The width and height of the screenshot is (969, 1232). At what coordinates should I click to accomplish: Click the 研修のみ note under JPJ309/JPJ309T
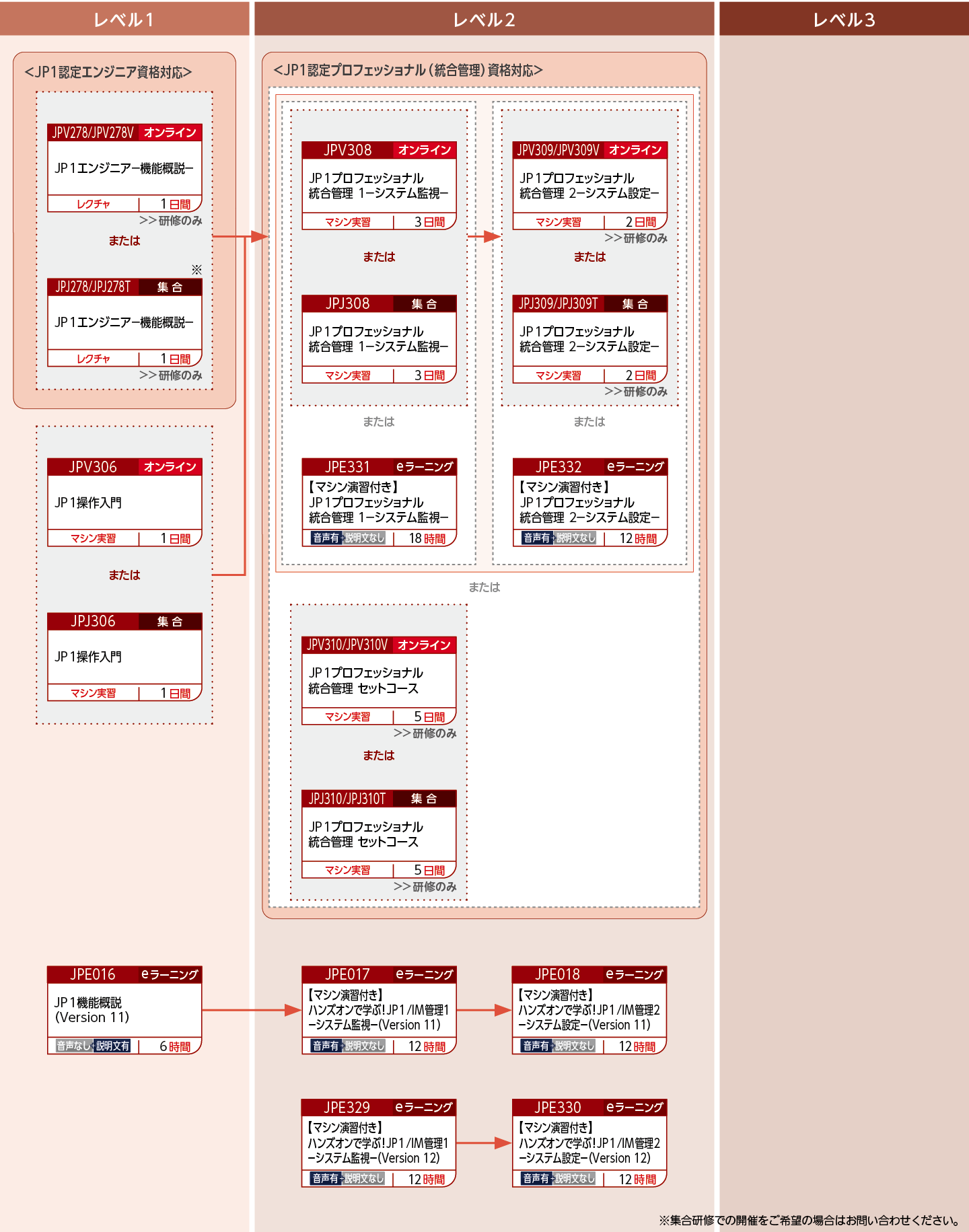[x=636, y=392]
